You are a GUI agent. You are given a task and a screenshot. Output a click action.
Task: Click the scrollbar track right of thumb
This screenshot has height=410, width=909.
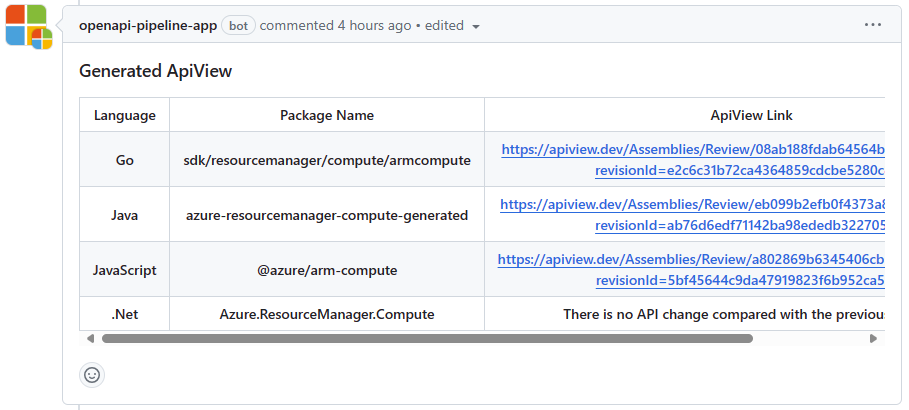pyautogui.click(x=809, y=338)
